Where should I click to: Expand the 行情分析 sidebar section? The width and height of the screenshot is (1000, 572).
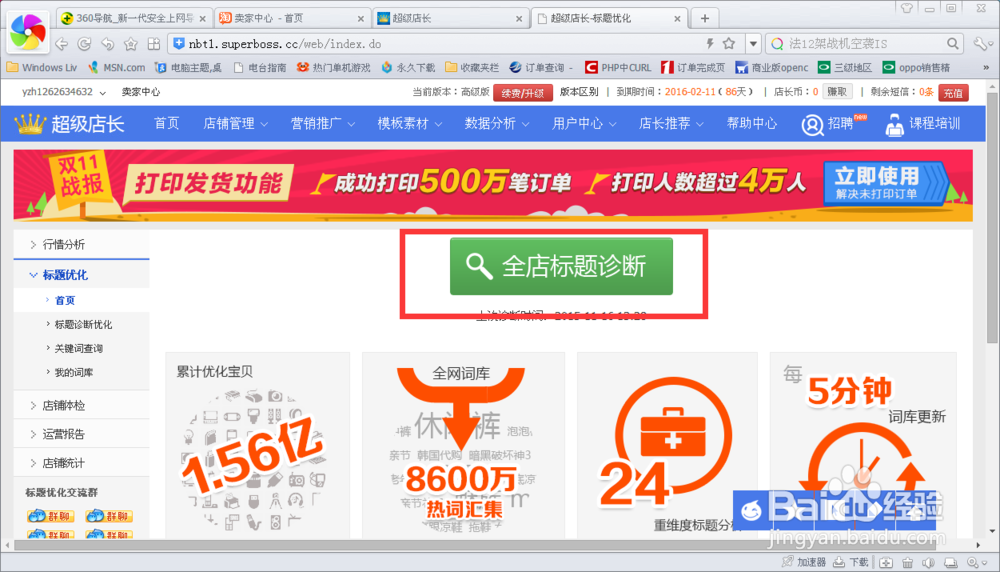[x=81, y=244]
